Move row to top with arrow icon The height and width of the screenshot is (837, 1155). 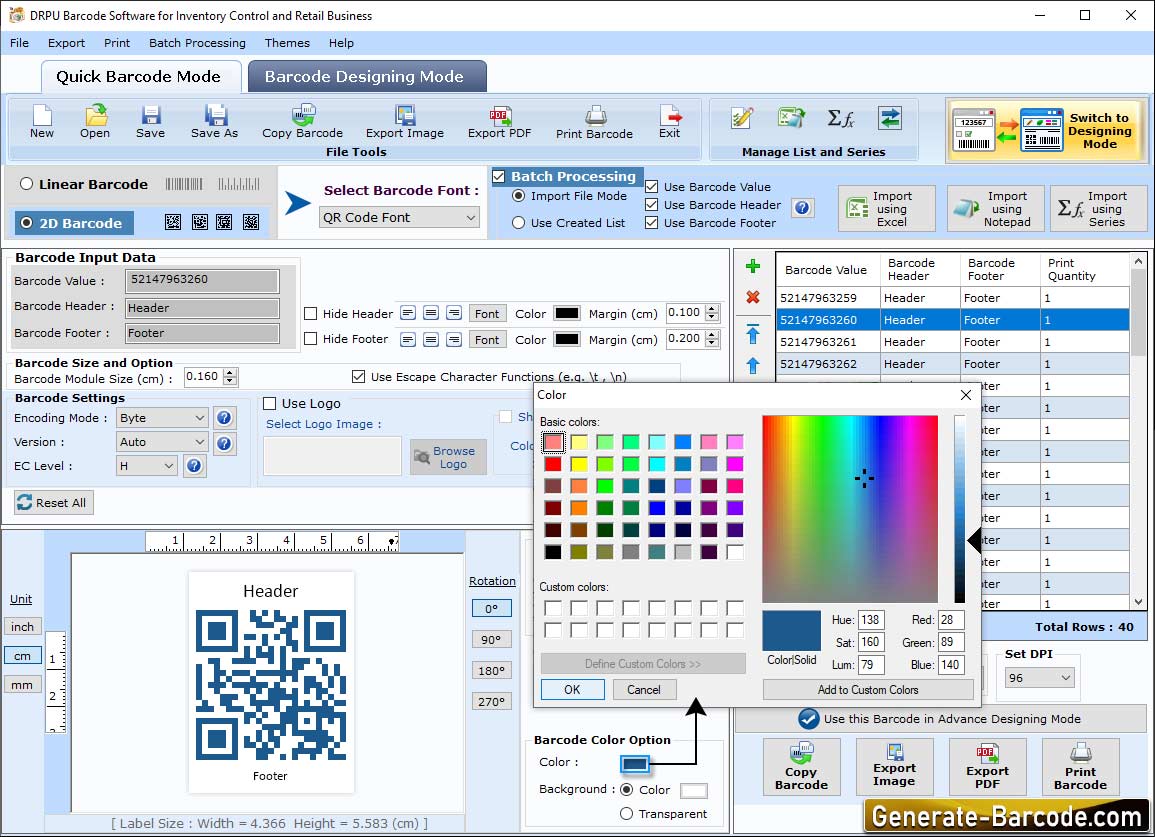753,334
